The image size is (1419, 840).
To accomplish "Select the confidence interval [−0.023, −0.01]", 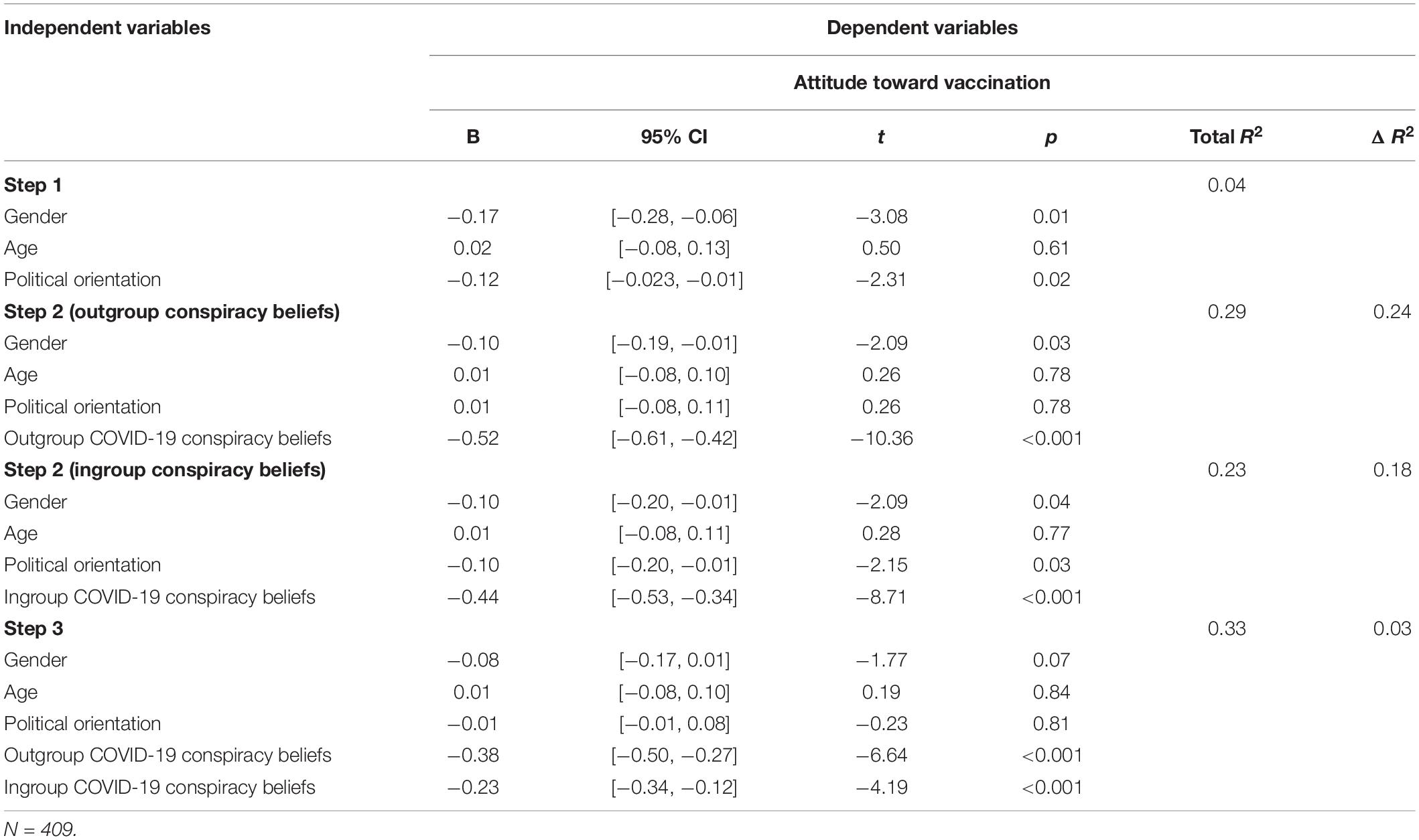I will 674,280.
